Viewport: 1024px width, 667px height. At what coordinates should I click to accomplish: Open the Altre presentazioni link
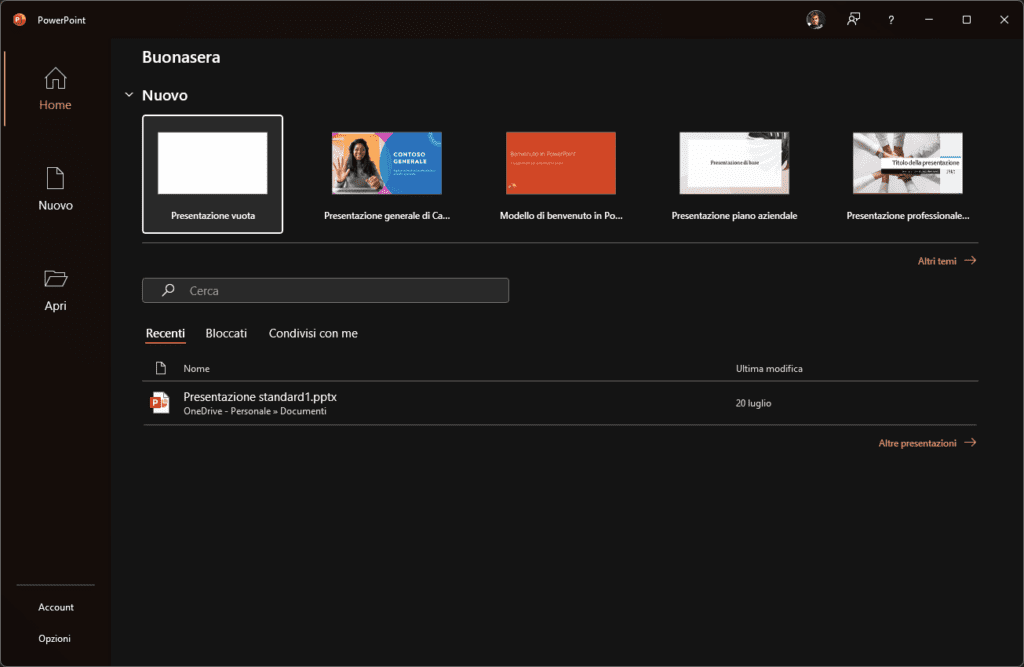coord(926,443)
